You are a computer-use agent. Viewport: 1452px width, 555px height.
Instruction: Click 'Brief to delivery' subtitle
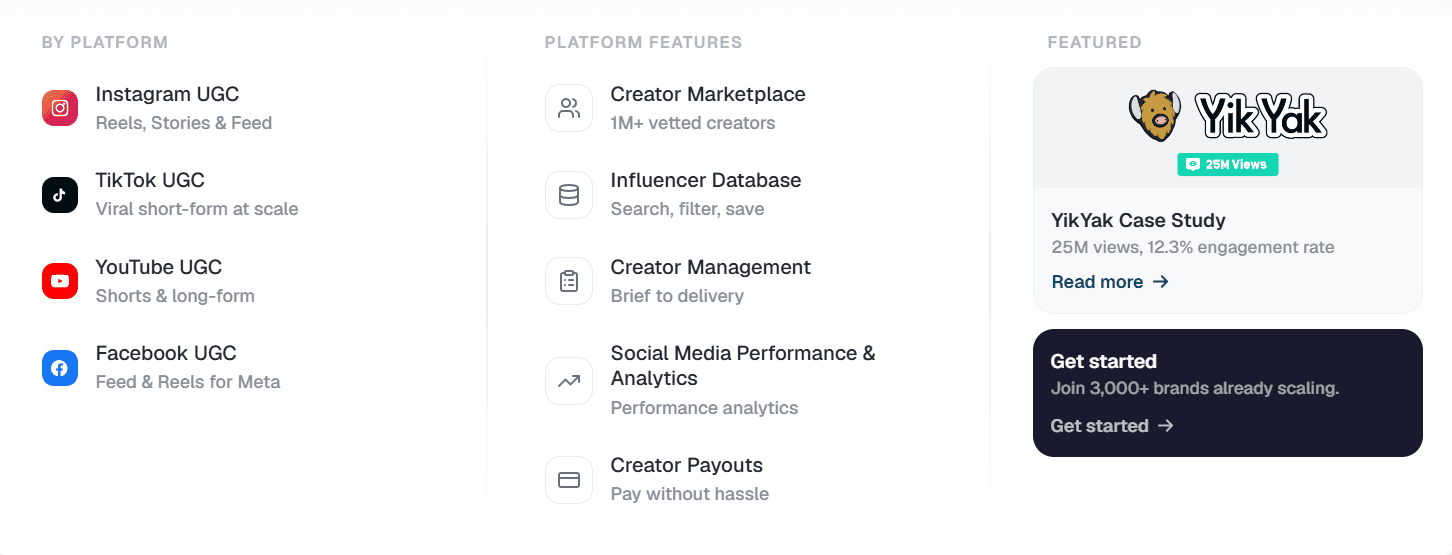[x=677, y=296]
